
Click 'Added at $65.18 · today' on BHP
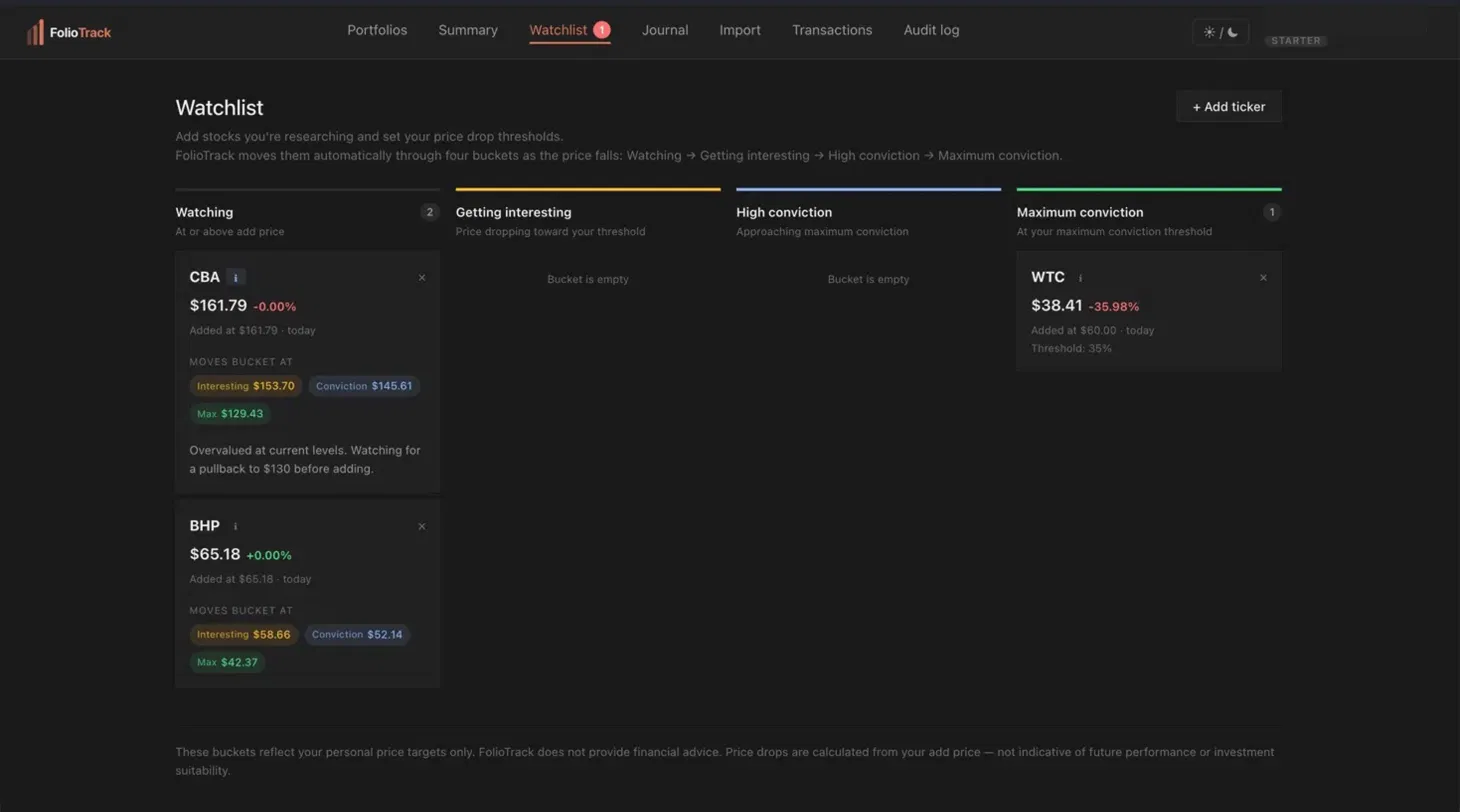pyautogui.click(x=250, y=579)
